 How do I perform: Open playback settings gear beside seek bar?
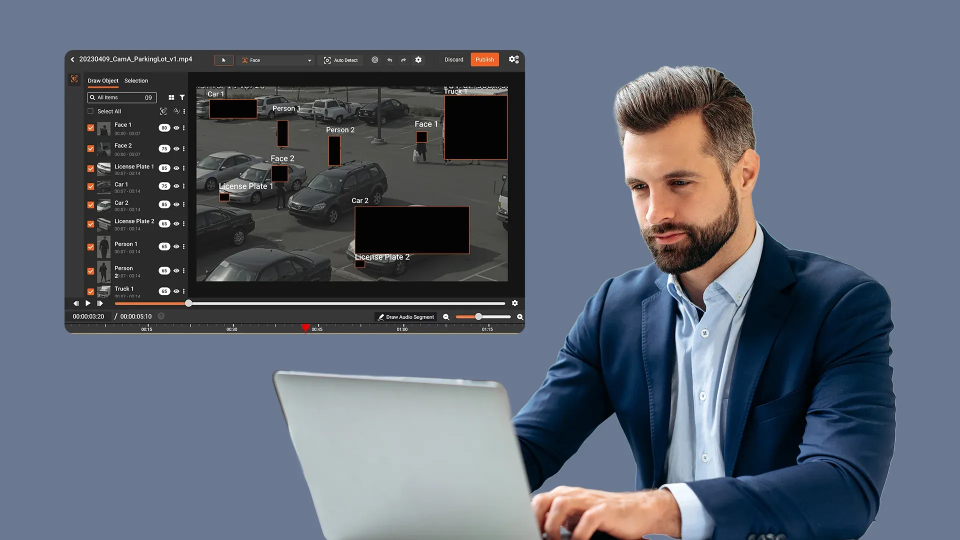point(515,303)
